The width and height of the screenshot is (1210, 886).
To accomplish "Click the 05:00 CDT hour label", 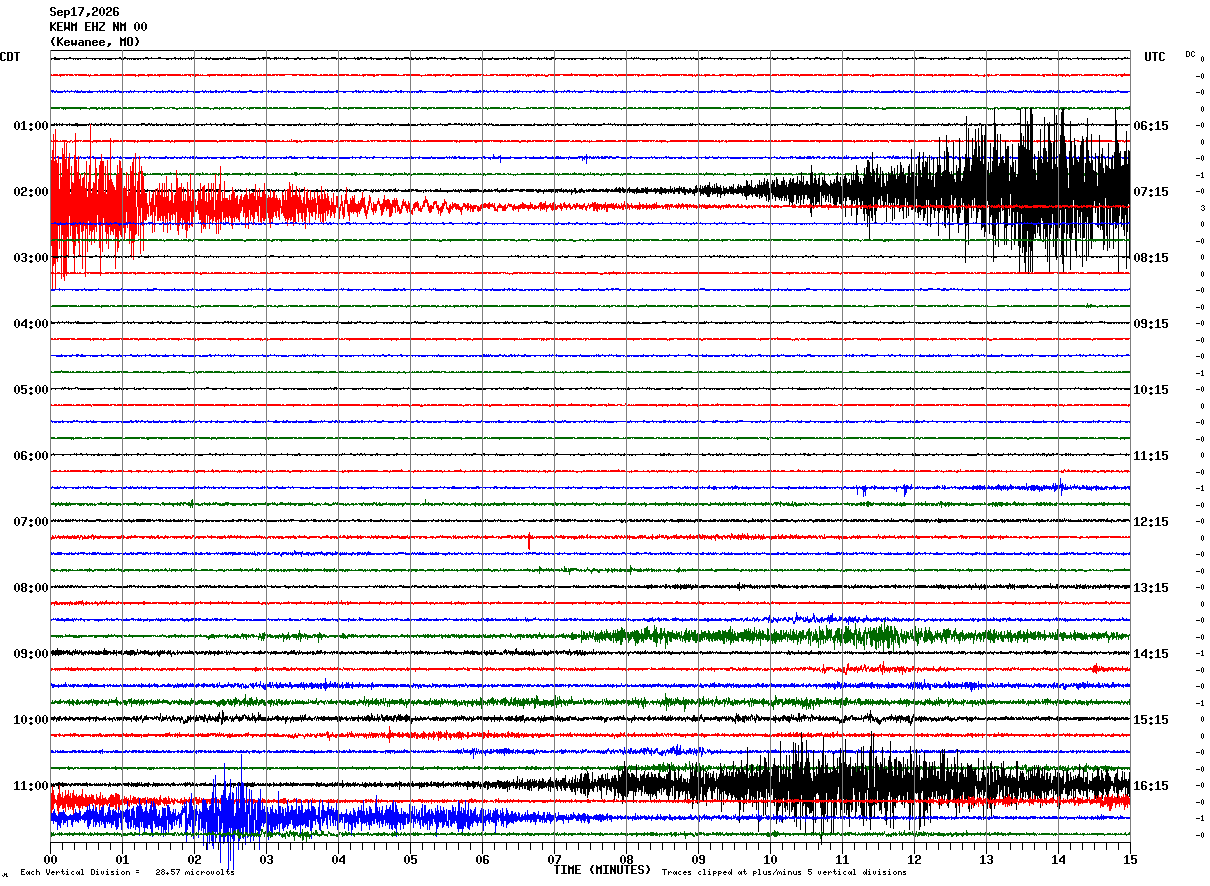I will point(30,389).
